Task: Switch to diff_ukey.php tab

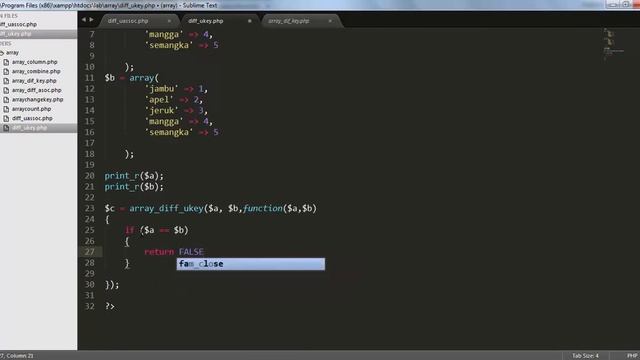Action: pos(206,21)
